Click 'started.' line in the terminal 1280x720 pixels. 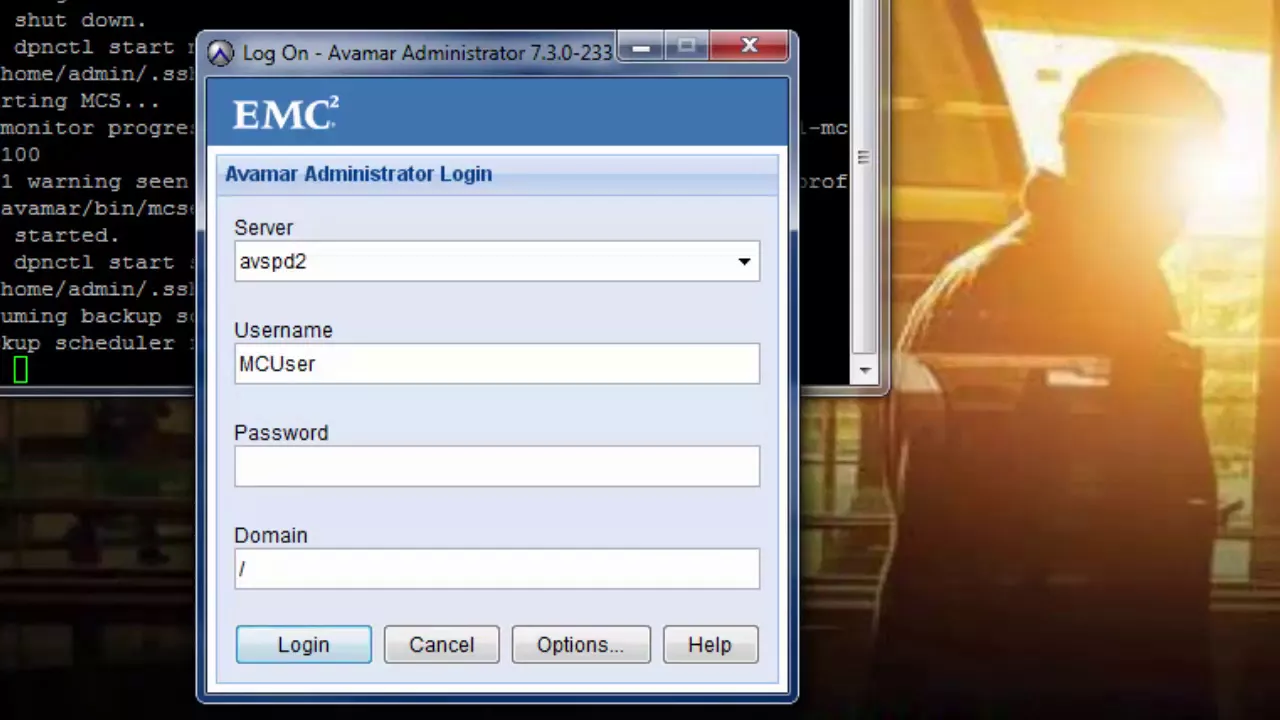(x=67, y=236)
